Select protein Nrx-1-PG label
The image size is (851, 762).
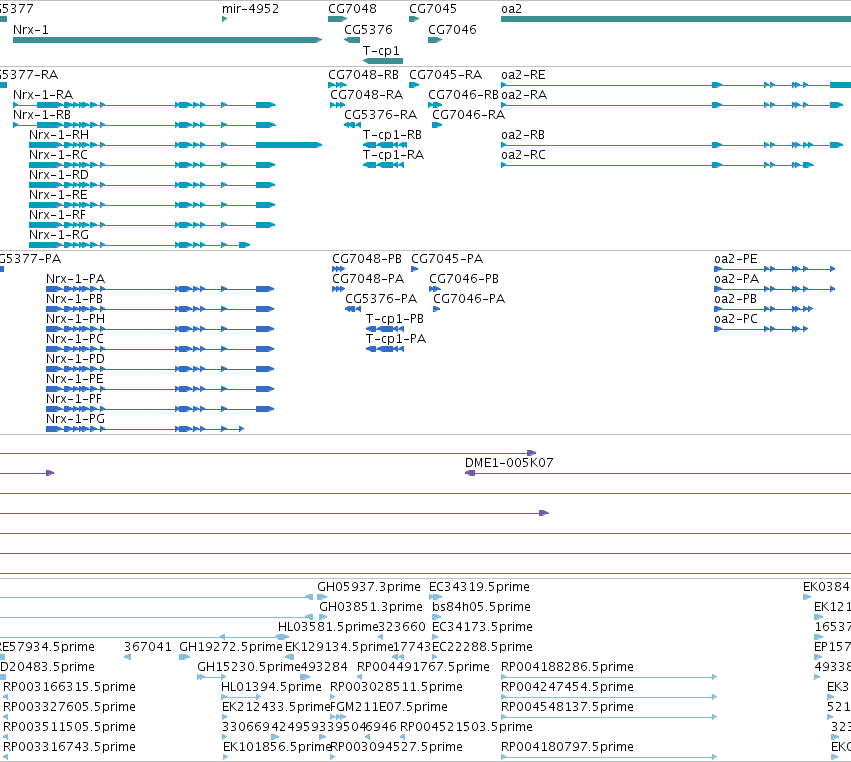point(75,419)
